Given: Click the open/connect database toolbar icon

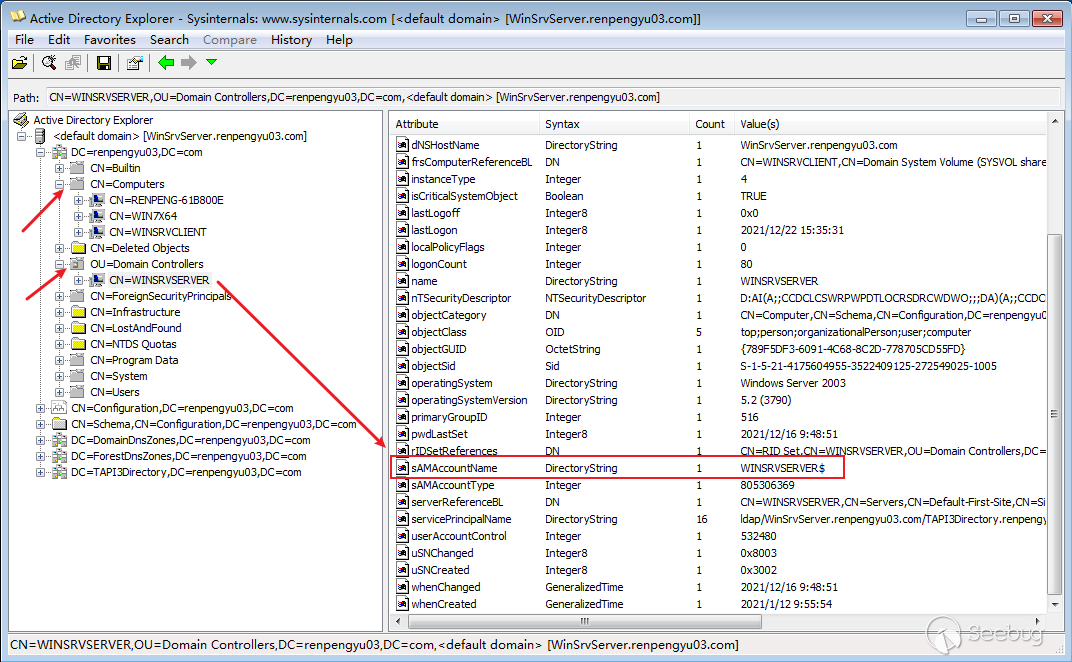Looking at the screenshot, I should (x=19, y=63).
